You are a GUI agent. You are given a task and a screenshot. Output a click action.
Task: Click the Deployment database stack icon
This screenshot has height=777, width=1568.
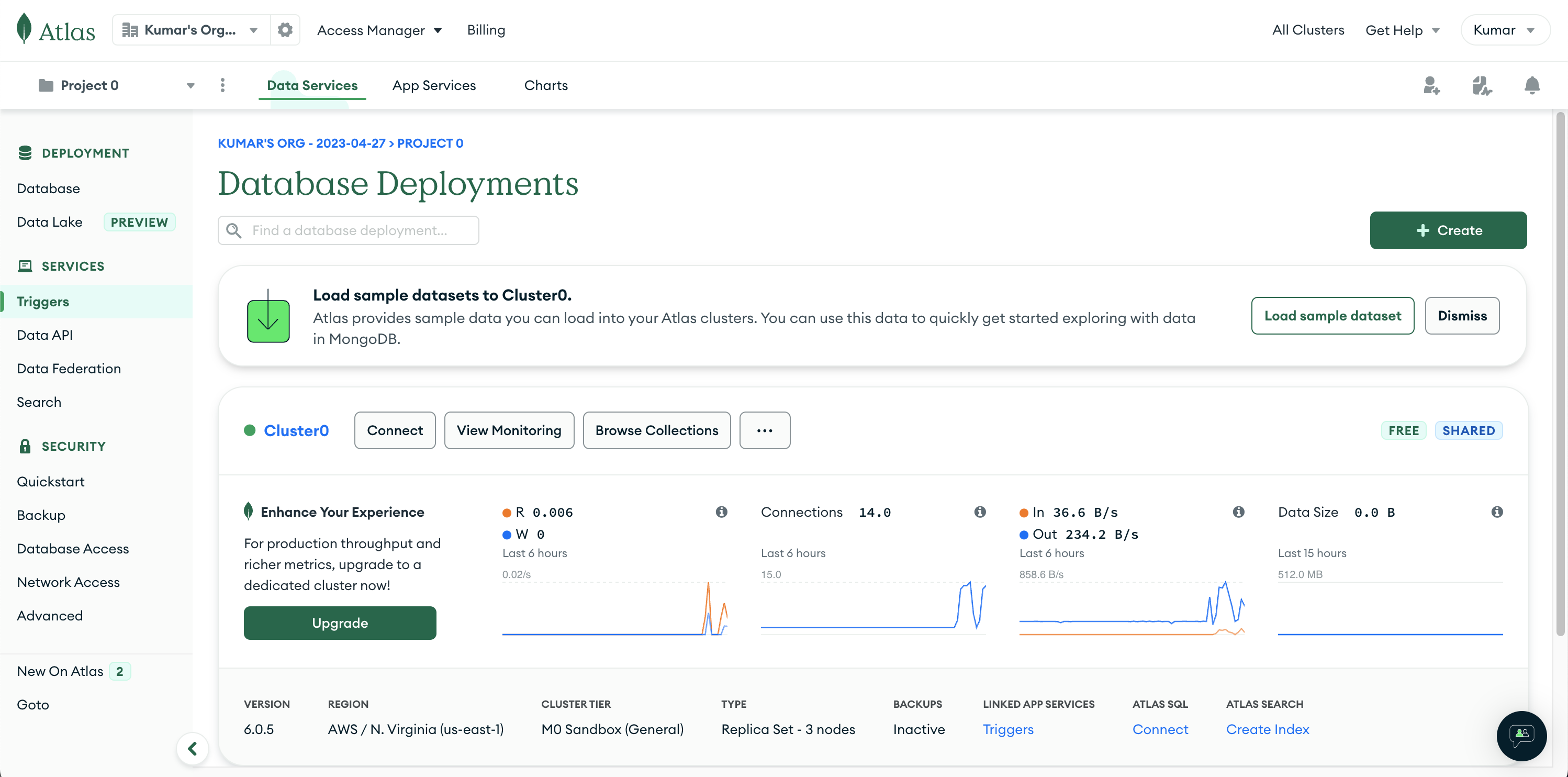pos(25,153)
